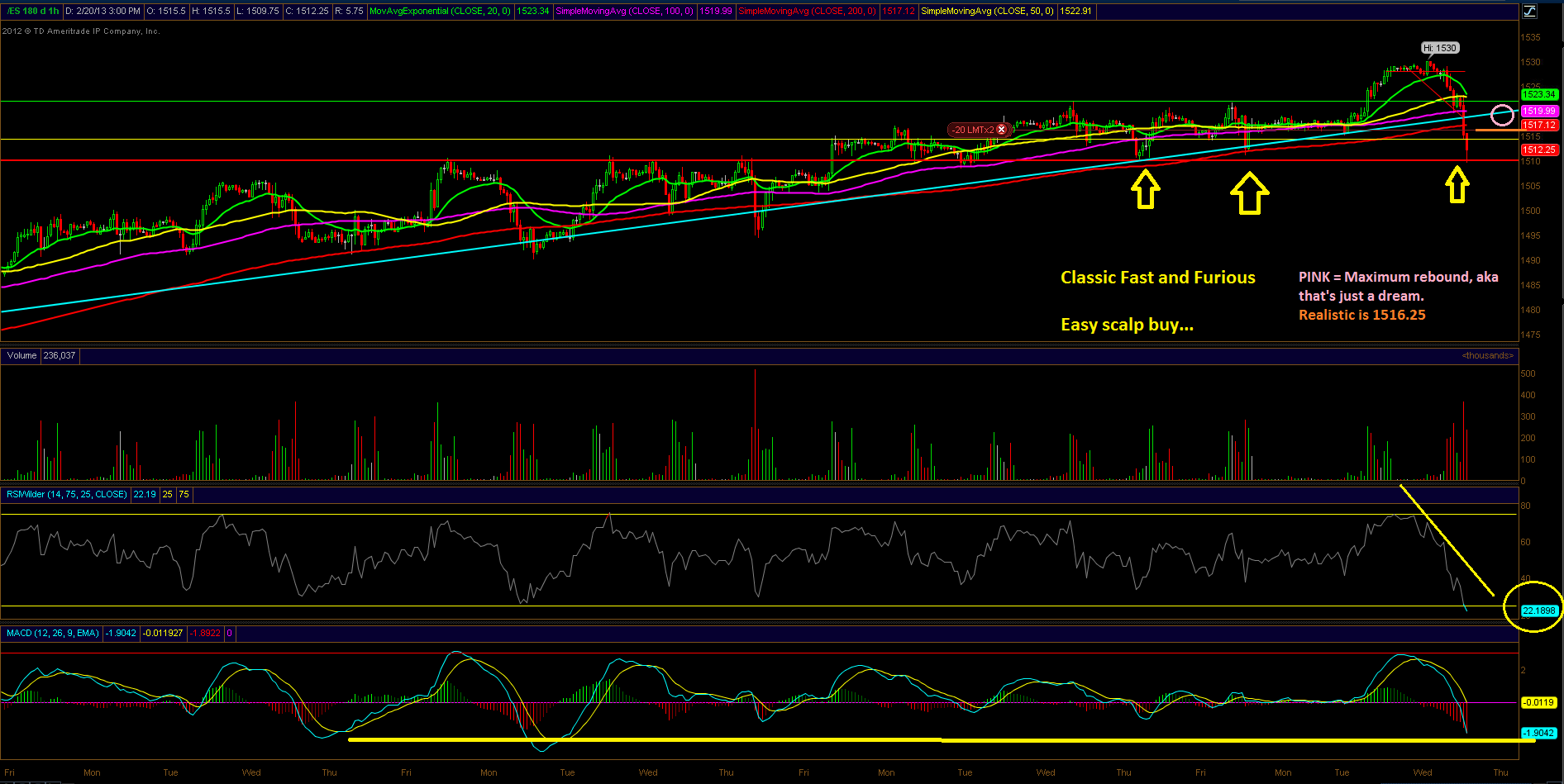The width and height of the screenshot is (1564, 784).
Task: Open SimpleMovingAvg (CLOSE, 100, 0) study label
Action: 624,11
